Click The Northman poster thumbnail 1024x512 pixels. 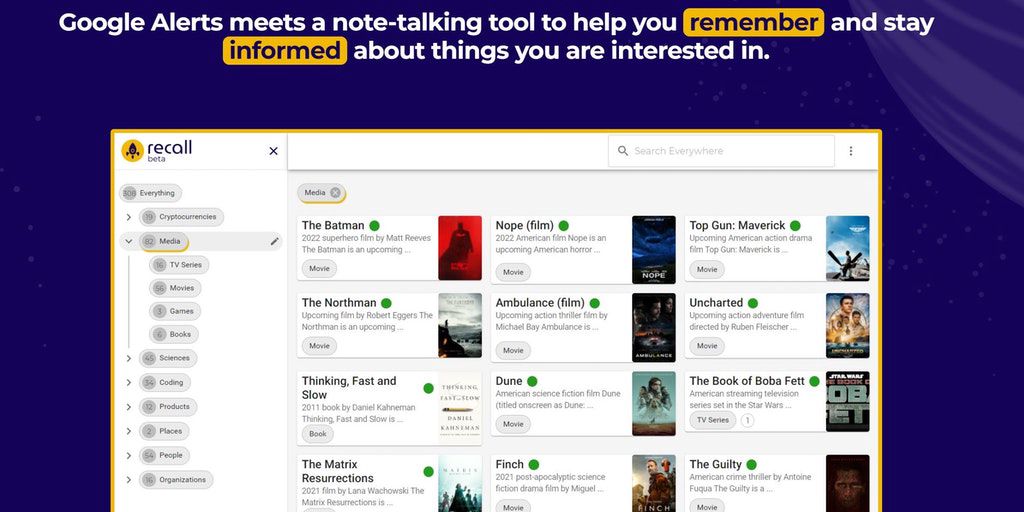pos(460,325)
